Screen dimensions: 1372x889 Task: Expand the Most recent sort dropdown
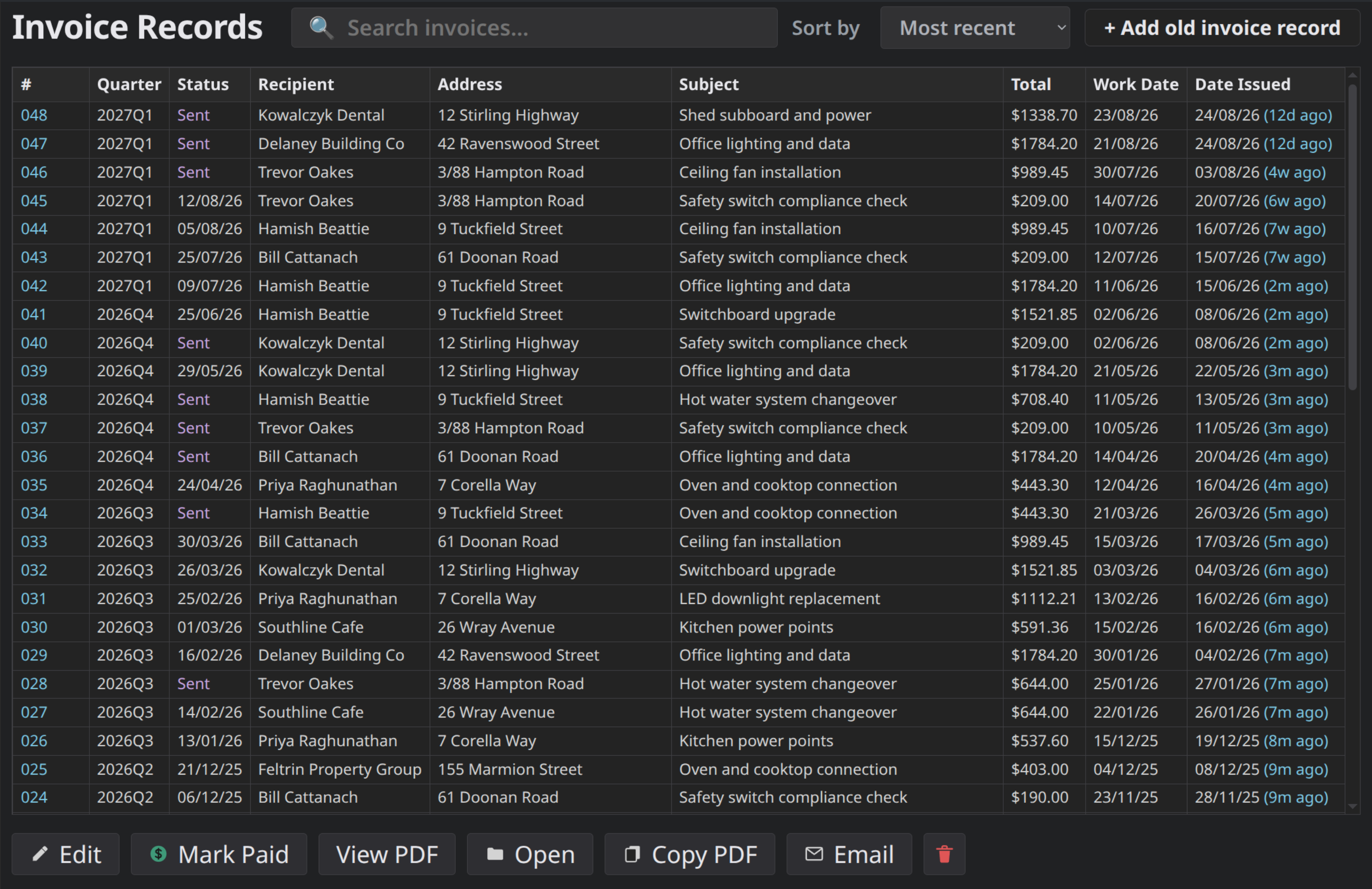975,28
